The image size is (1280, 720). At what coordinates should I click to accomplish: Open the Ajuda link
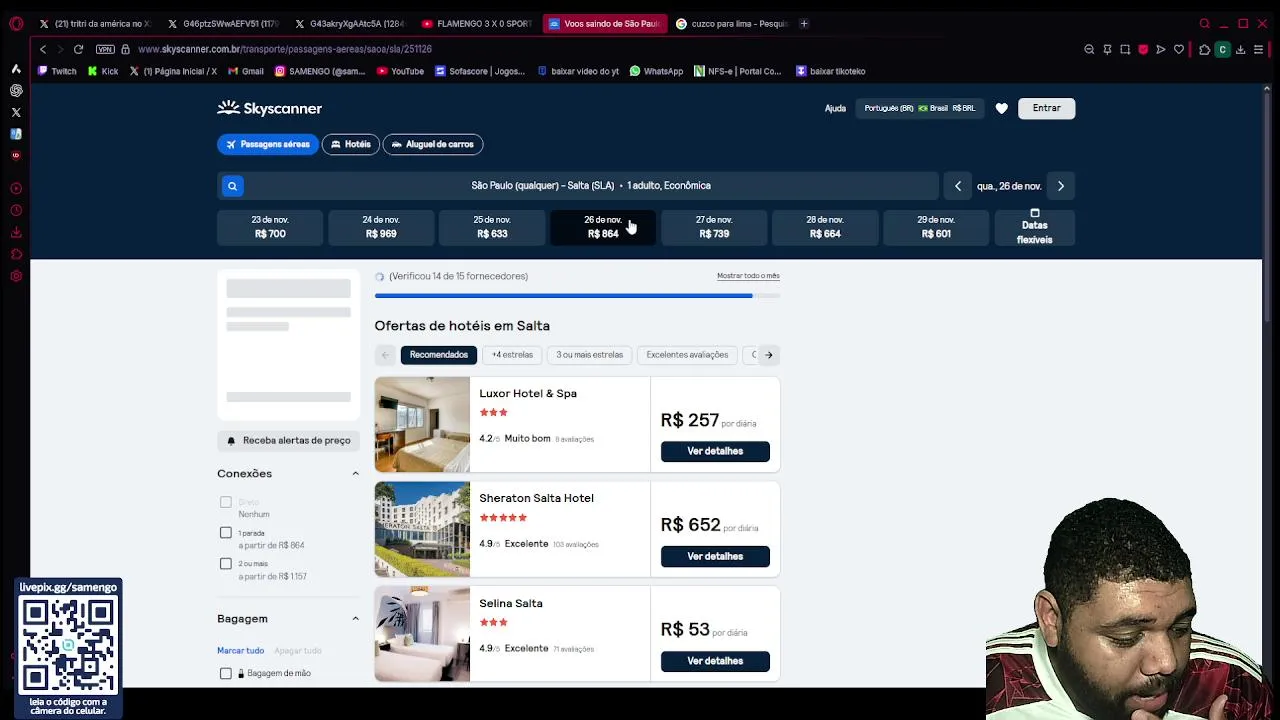pyautogui.click(x=835, y=108)
